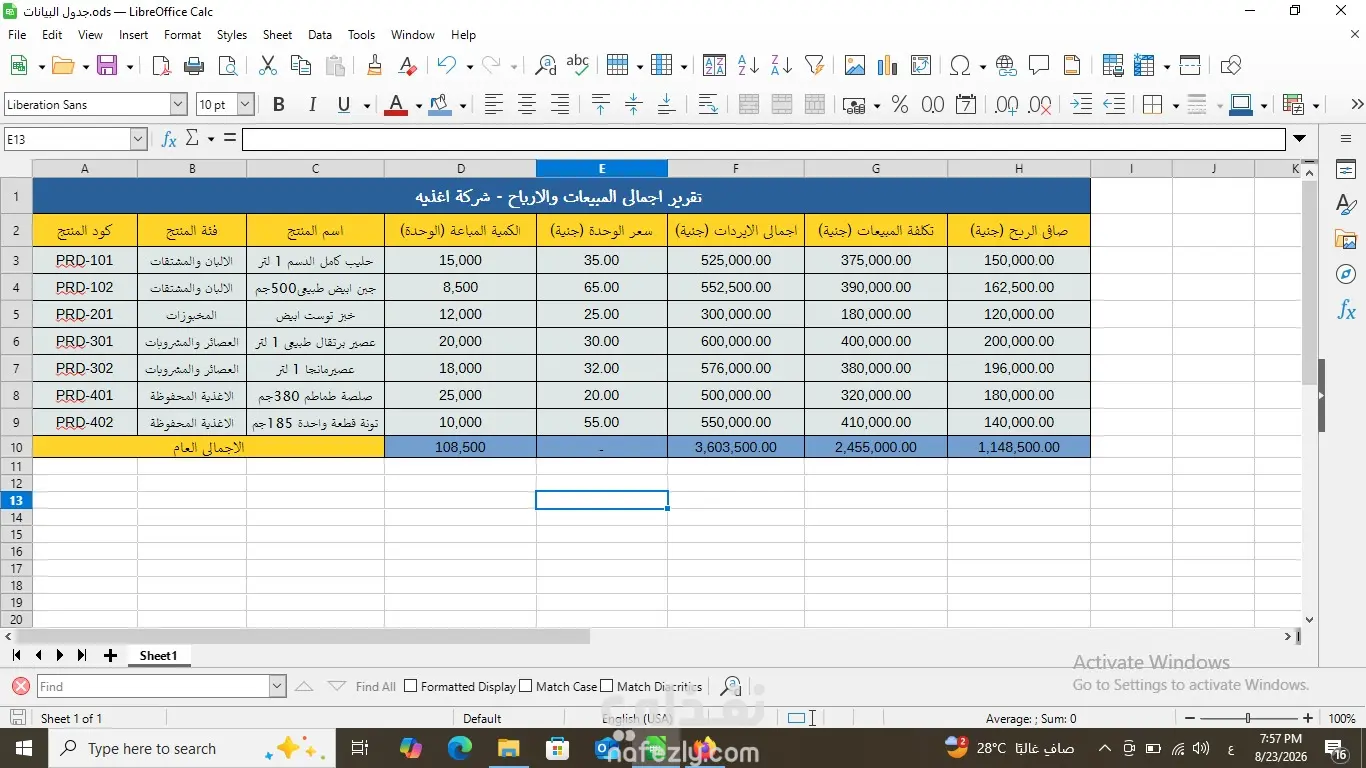This screenshot has height=768, width=1366.
Task: Open the Select Function sigma dropdown
Action: (x=211, y=139)
